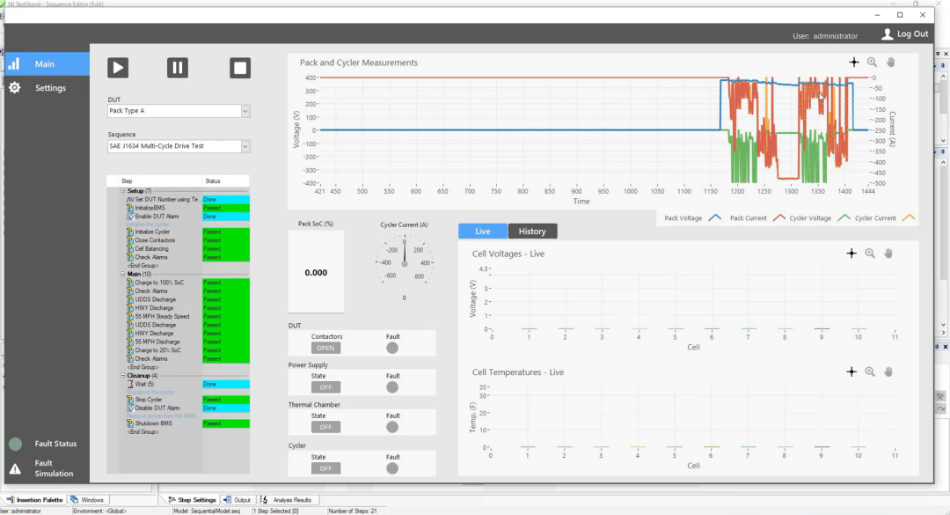Click the Log Out button
Viewport: 950px width, 515px height.
click(904, 34)
